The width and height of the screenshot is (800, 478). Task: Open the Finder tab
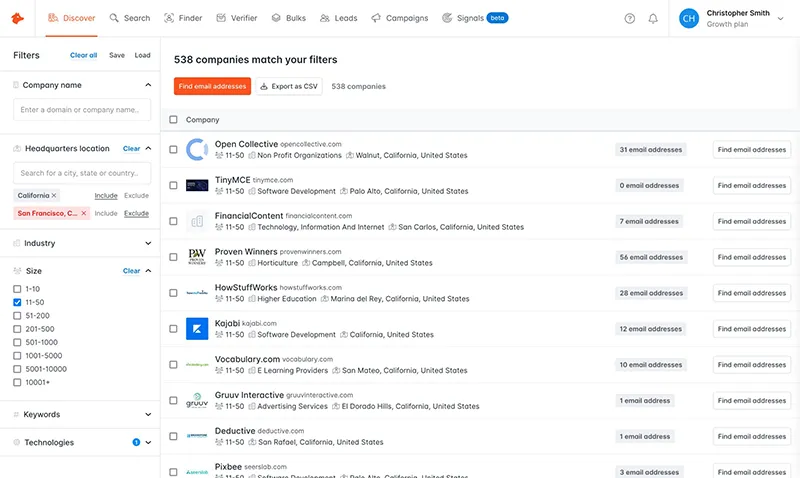(183, 18)
